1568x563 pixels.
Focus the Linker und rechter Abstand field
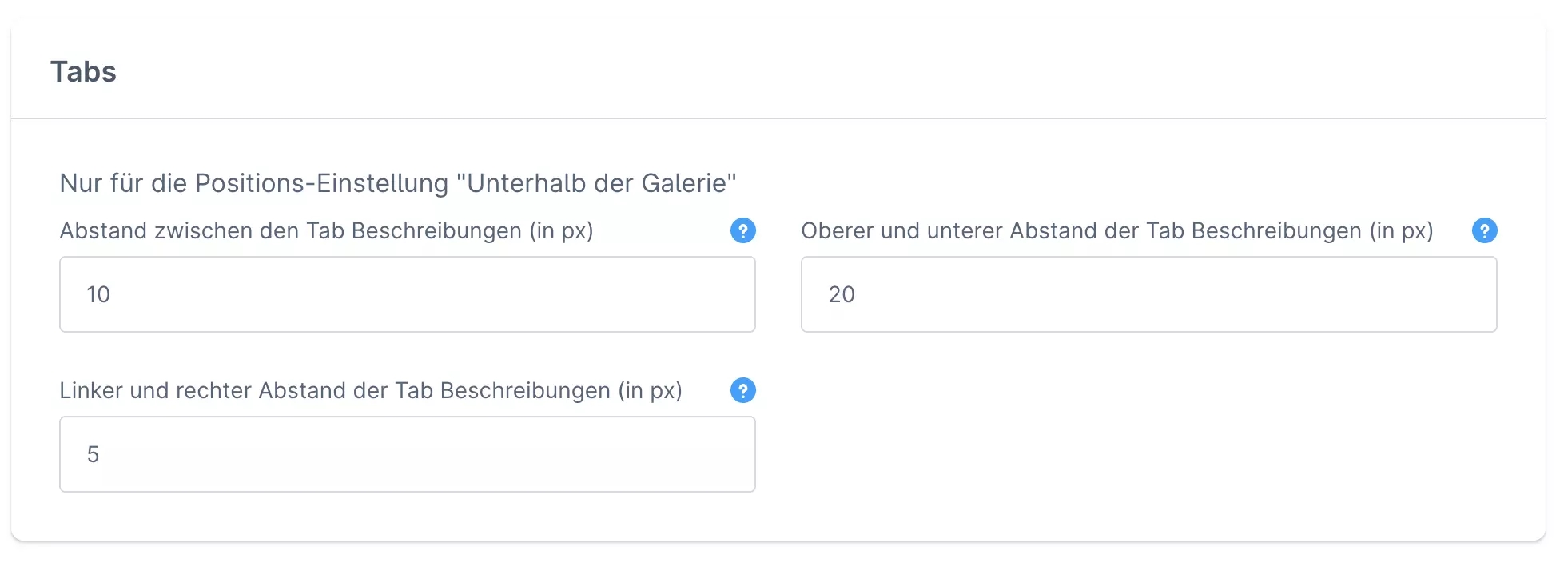click(407, 454)
